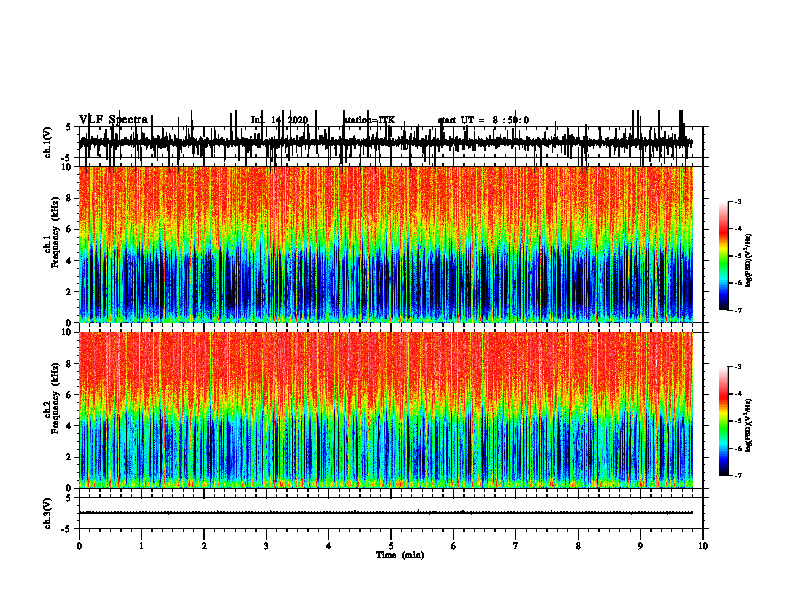This screenshot has width=792, height=612.
Task: Select the log(PSD) label beside ch.2 colorbar
Action: (749, 426)
